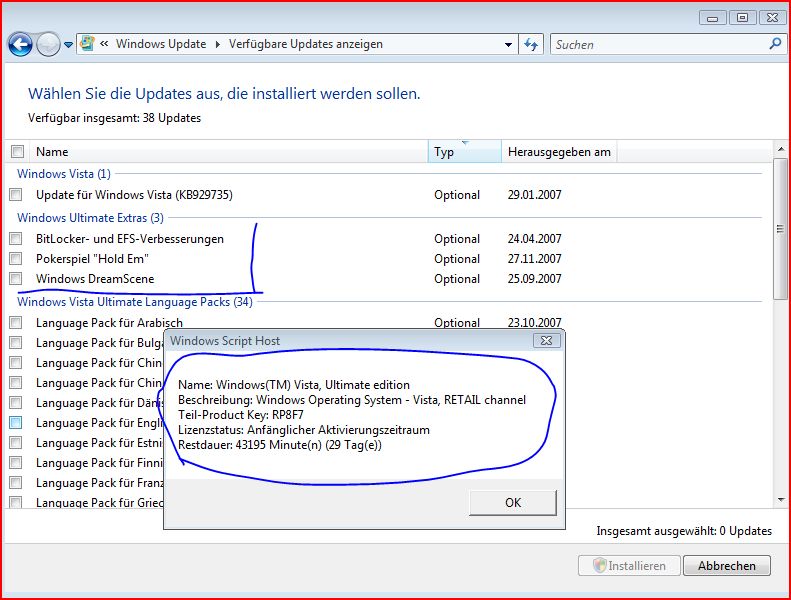Collapse the Windows Ultimate Extras (3) group
This screenshot has width=791, height=600.
click(90, 217)
